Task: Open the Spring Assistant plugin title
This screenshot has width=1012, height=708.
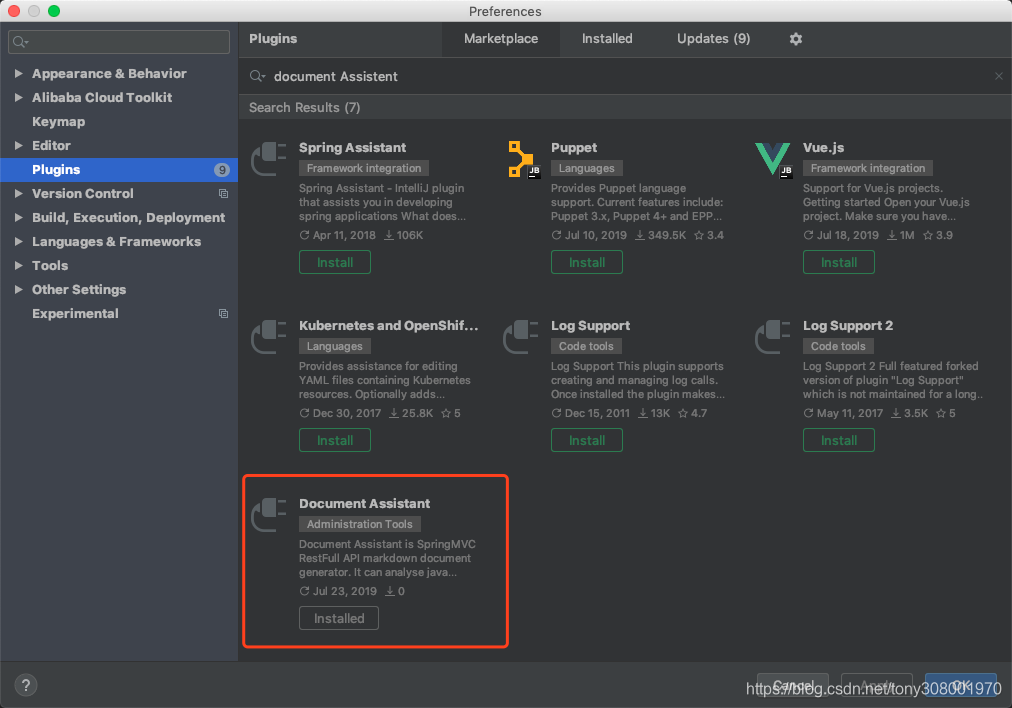Action: coord(352,148)
